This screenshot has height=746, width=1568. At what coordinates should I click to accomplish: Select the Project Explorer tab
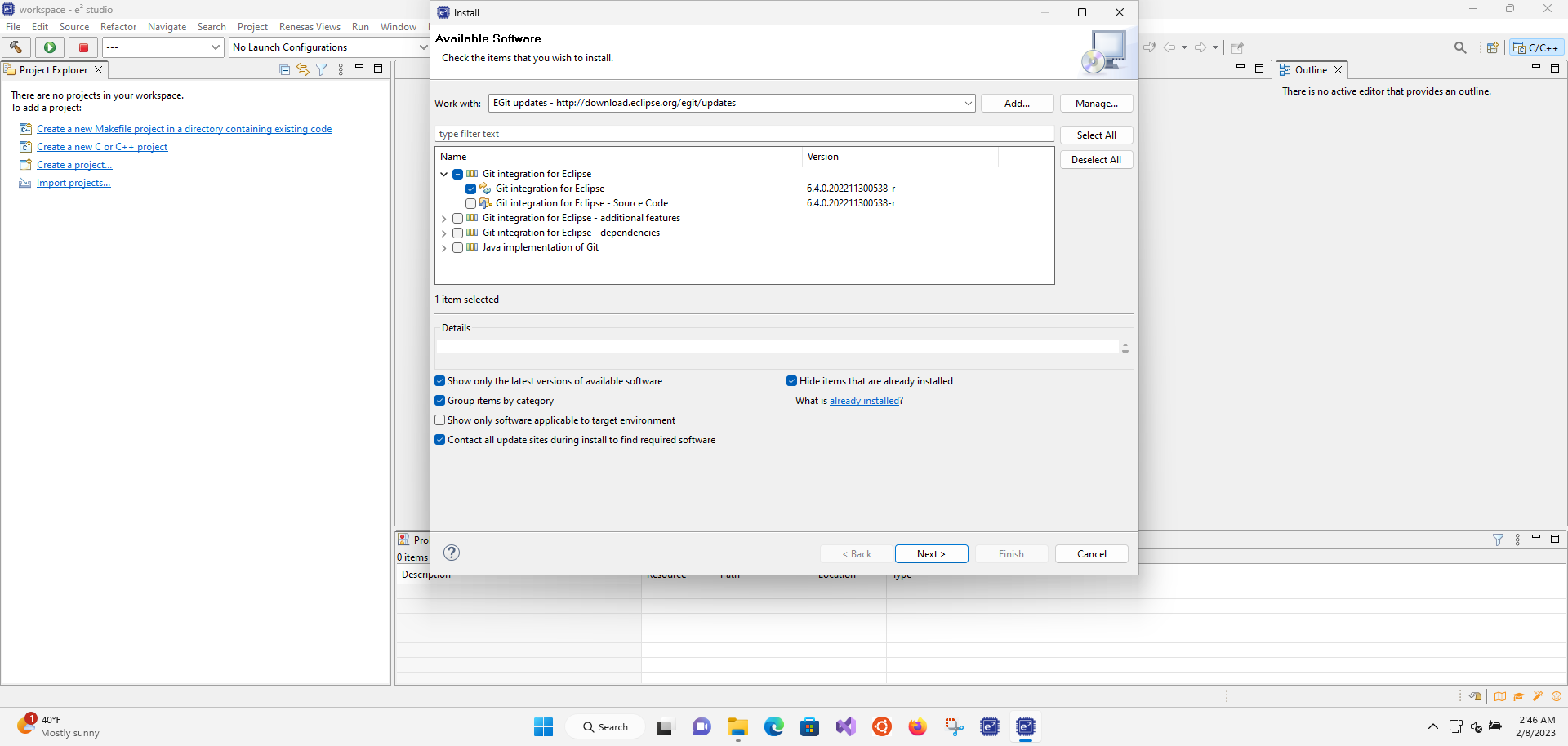coord(53,70)
